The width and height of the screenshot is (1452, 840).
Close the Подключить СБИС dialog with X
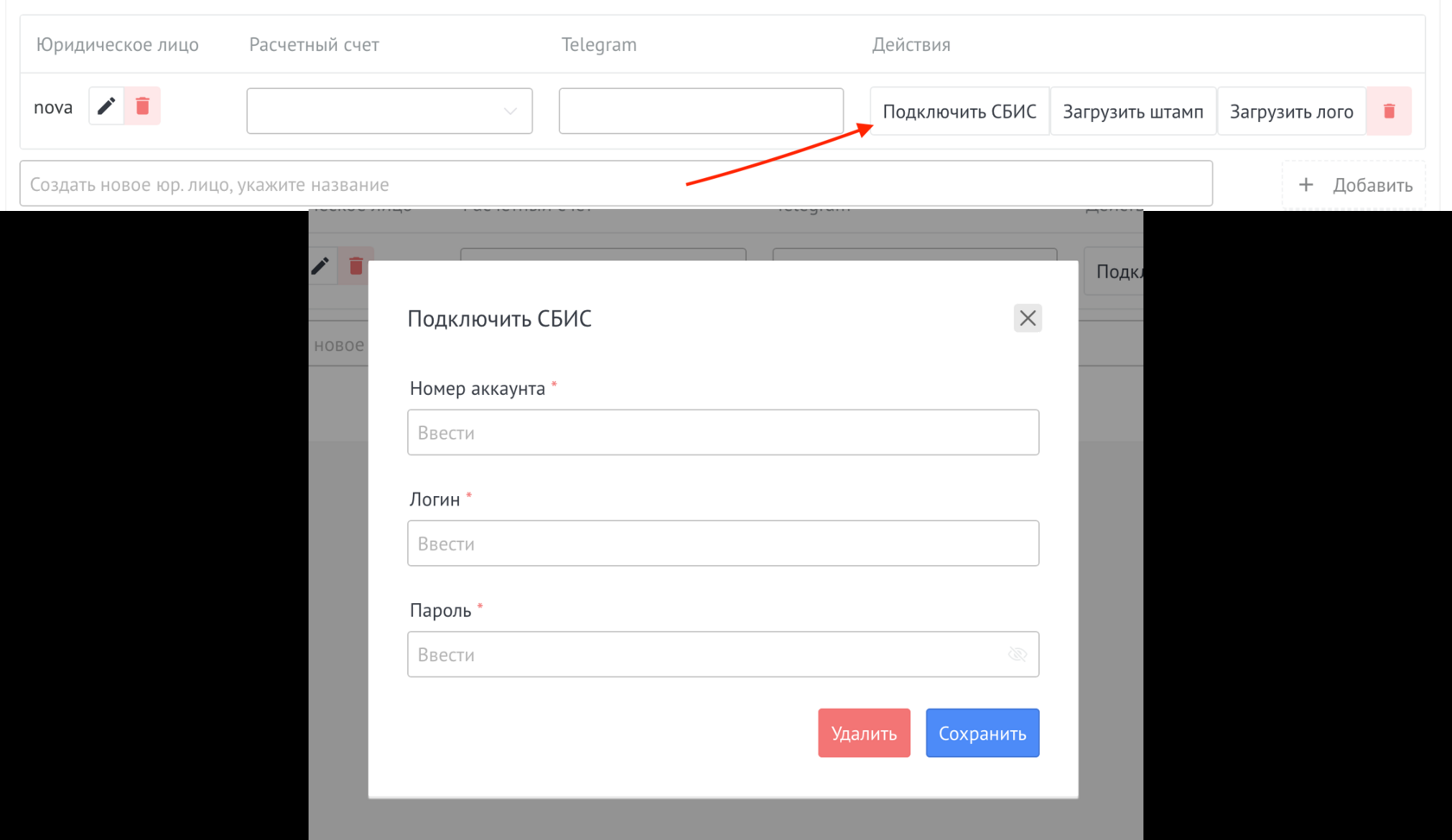point(1027,318)
